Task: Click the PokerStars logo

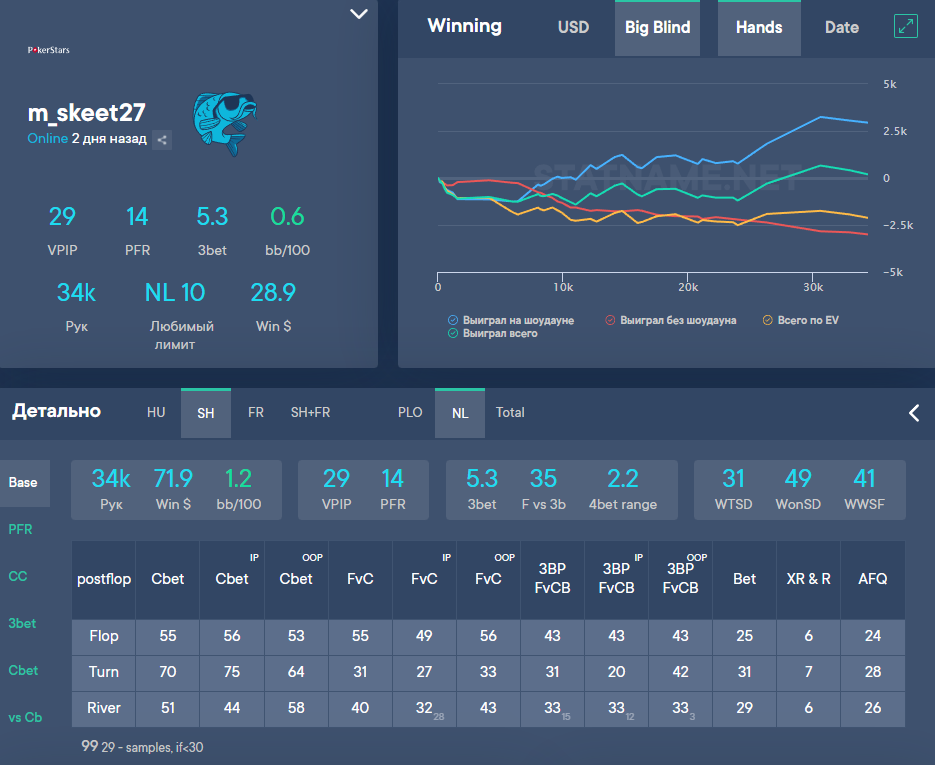Action: 48,49
